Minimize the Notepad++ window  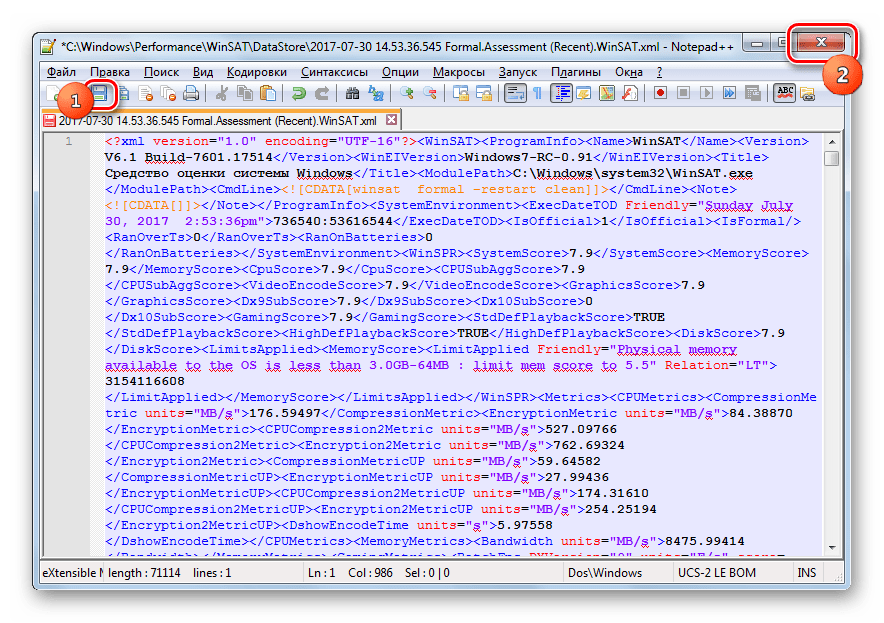tap(757, 43)
